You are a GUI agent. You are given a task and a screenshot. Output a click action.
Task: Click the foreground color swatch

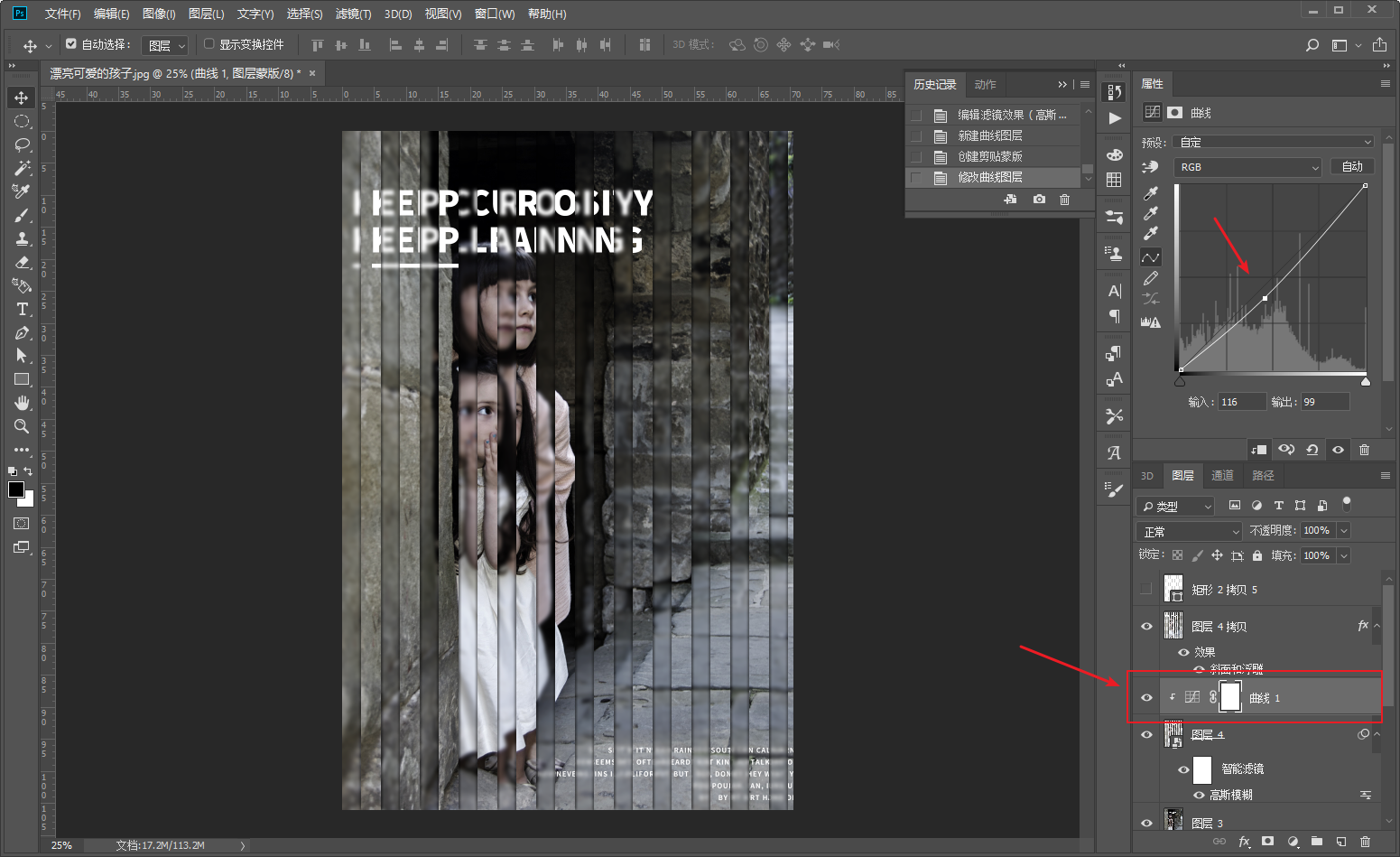pyautogui.click(x=16, y=489)
